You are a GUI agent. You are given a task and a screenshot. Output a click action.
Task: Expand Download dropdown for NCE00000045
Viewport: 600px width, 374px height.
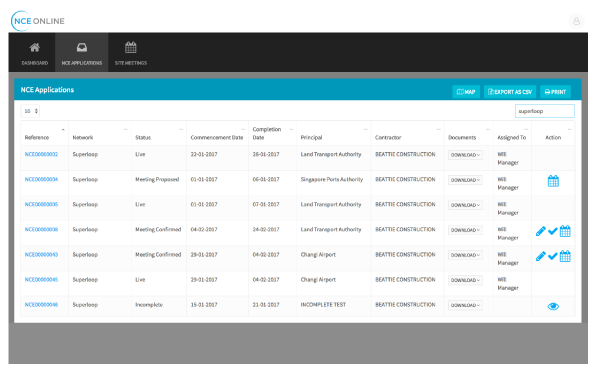point(465,280)
